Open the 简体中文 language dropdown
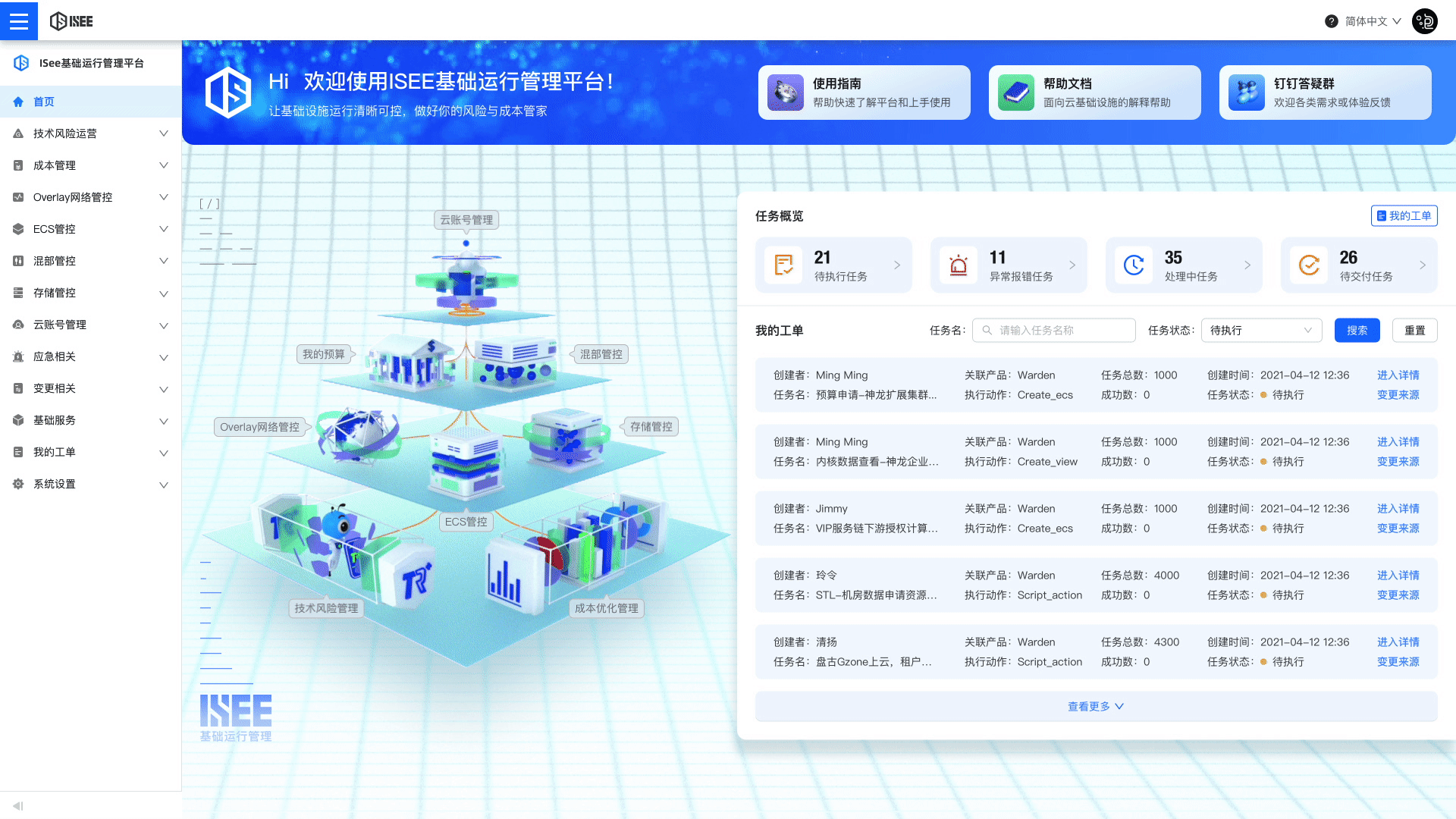This screenshot has height=819, width=1456. pos(1363,20)
